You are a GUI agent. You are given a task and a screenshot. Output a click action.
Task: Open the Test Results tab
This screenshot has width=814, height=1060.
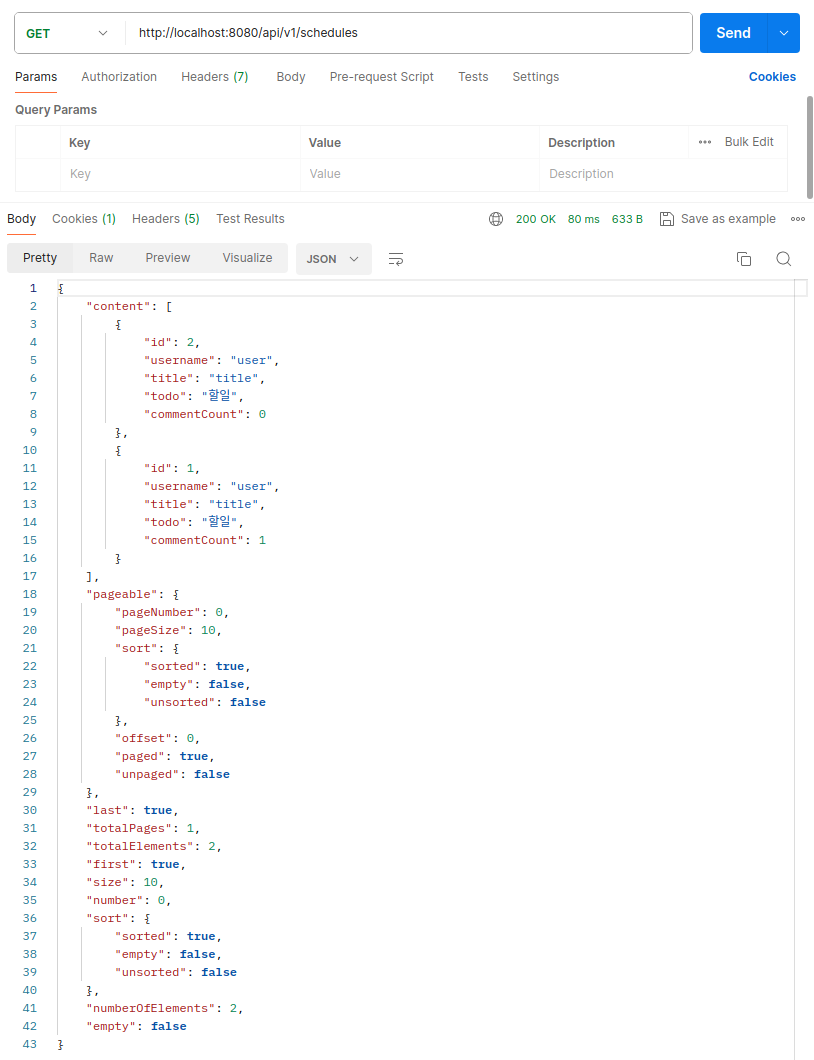[x=250, y=219]
